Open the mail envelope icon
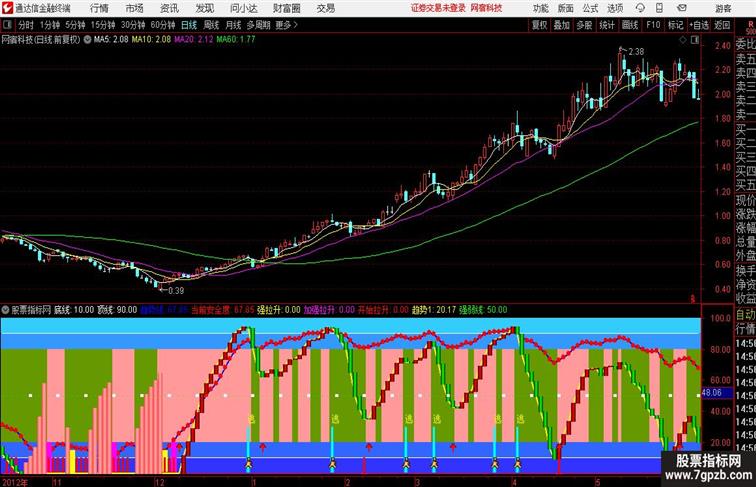This screenshot has height=487, width=756. point(682,8)
